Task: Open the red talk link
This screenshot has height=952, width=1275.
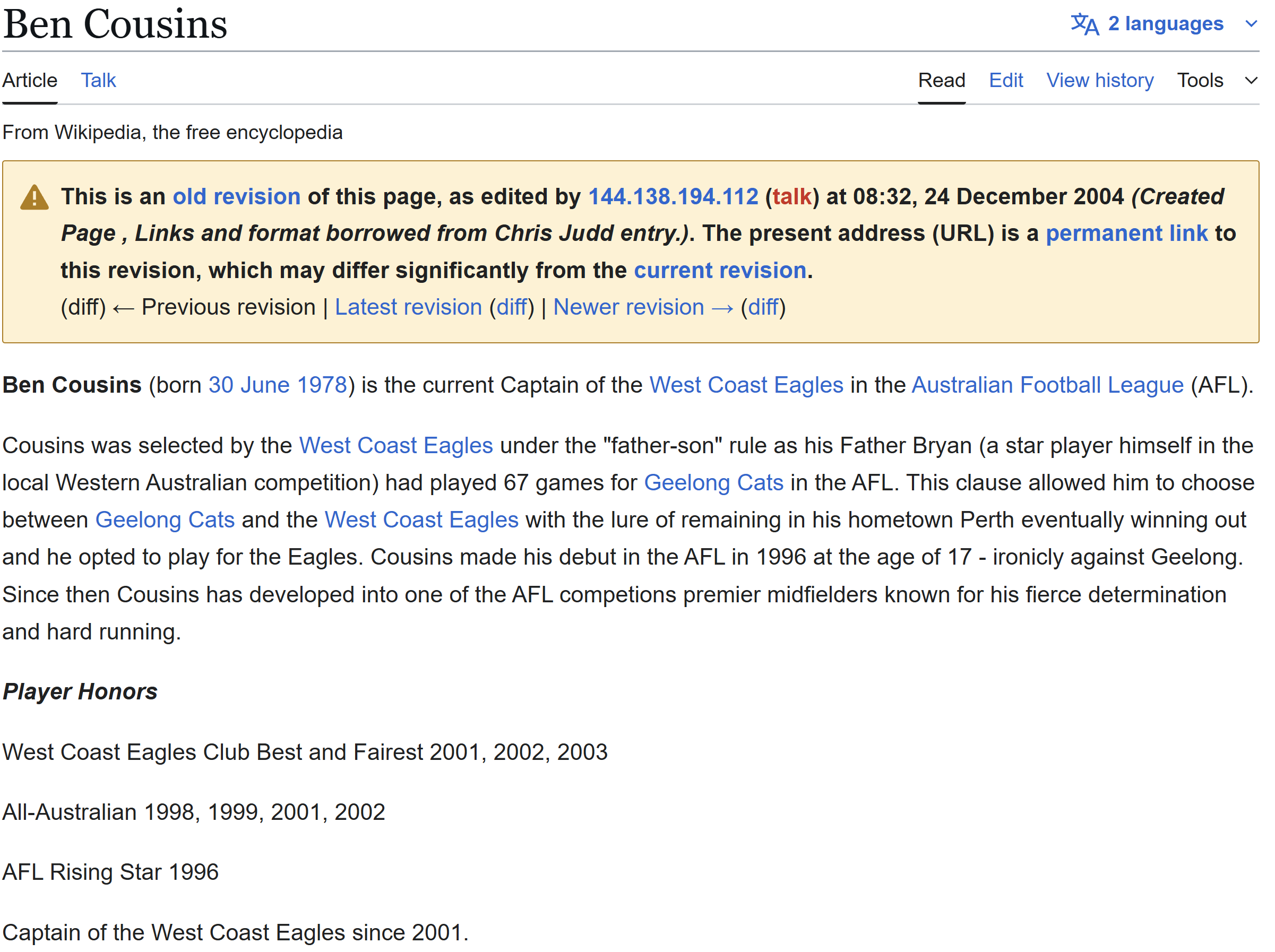Action: point(792,197)
